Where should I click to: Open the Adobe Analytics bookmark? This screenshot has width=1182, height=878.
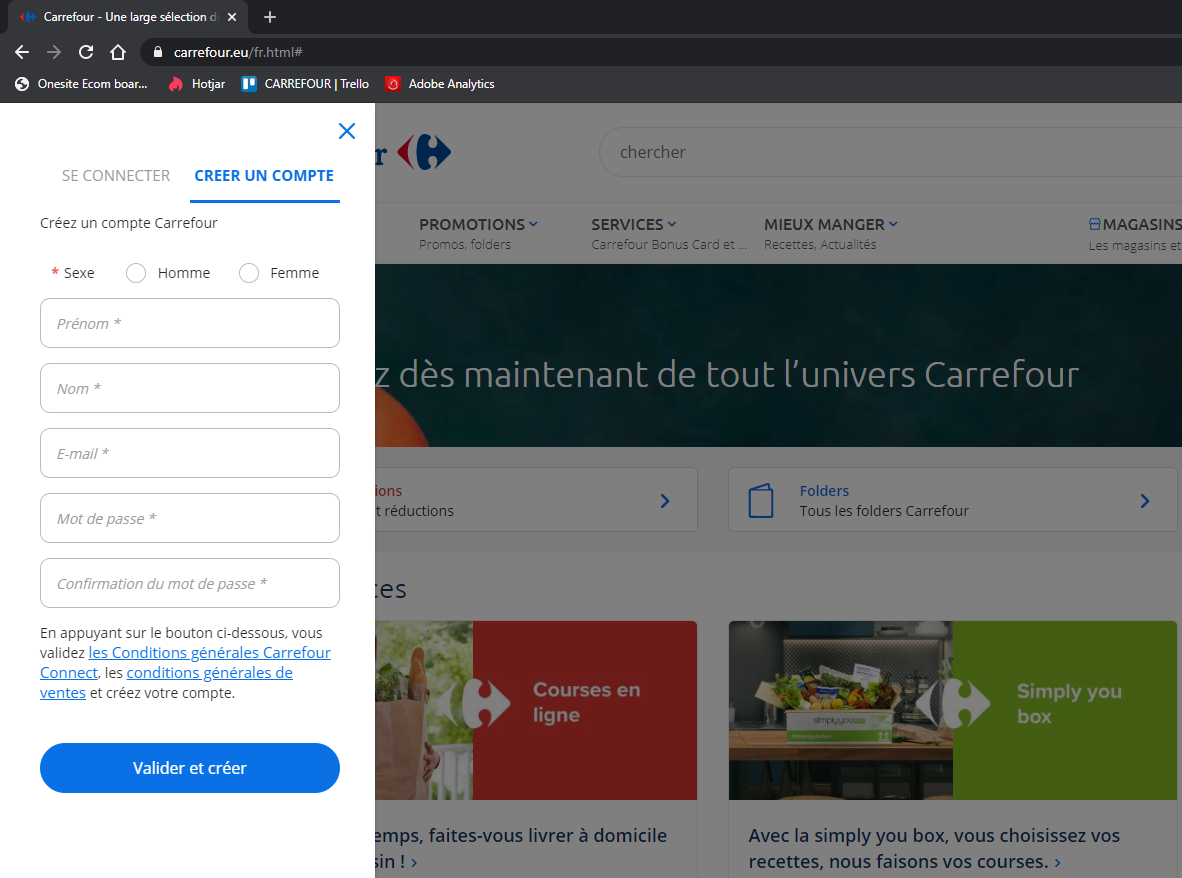tap(440, 84)
